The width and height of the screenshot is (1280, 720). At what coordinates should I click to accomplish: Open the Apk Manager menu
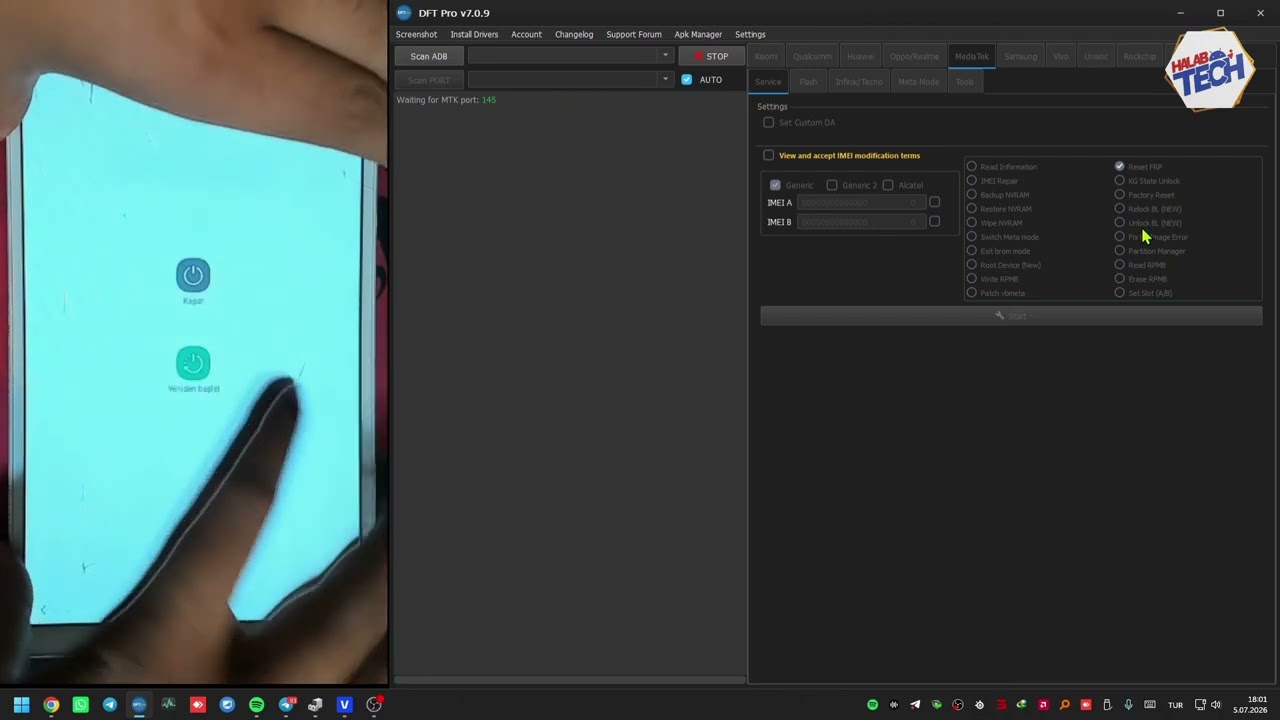pos(698,34)
